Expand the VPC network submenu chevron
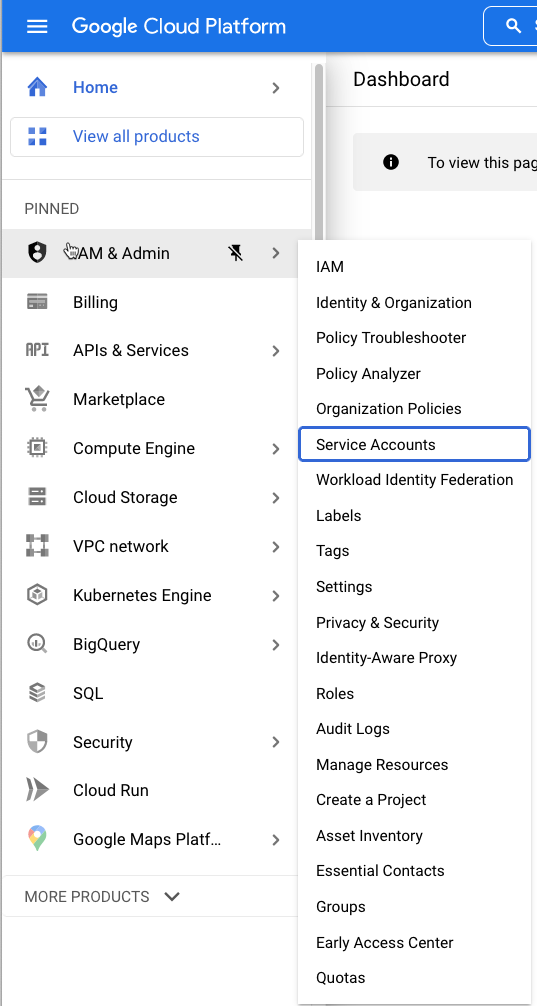This screenshot has width=537, height=1006. coord(276,547)
